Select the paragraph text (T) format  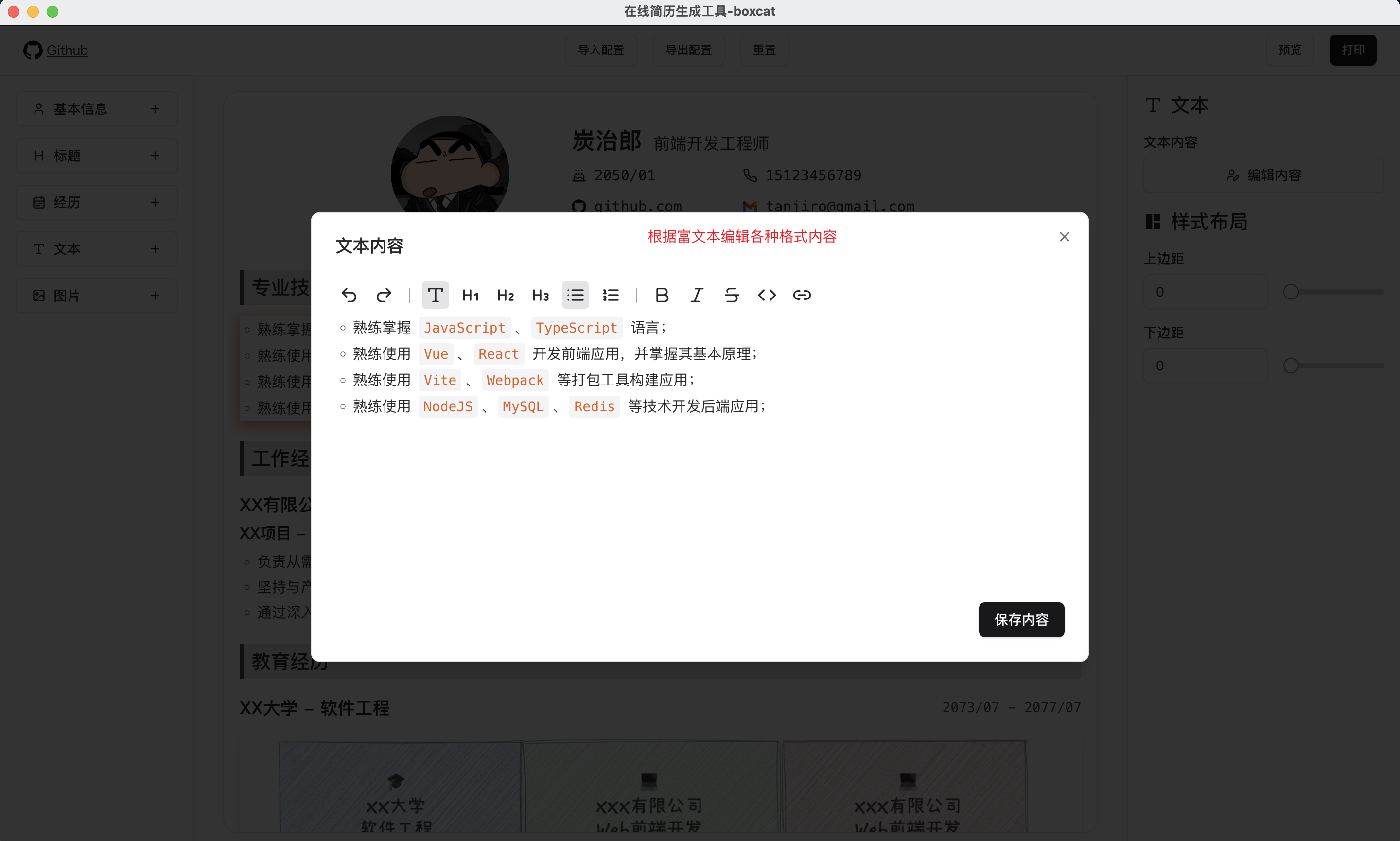point(435,295)
